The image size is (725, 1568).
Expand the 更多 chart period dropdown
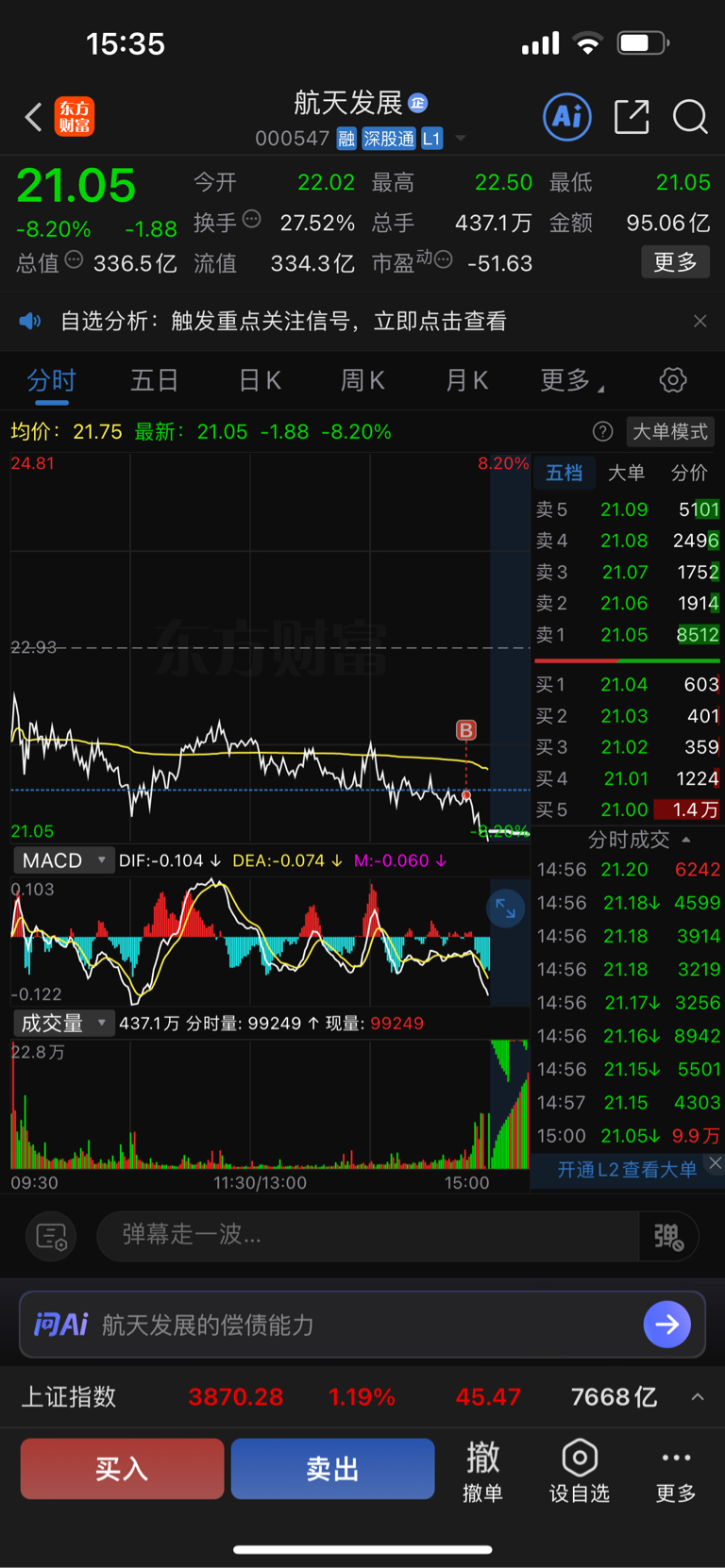[571, 380]
